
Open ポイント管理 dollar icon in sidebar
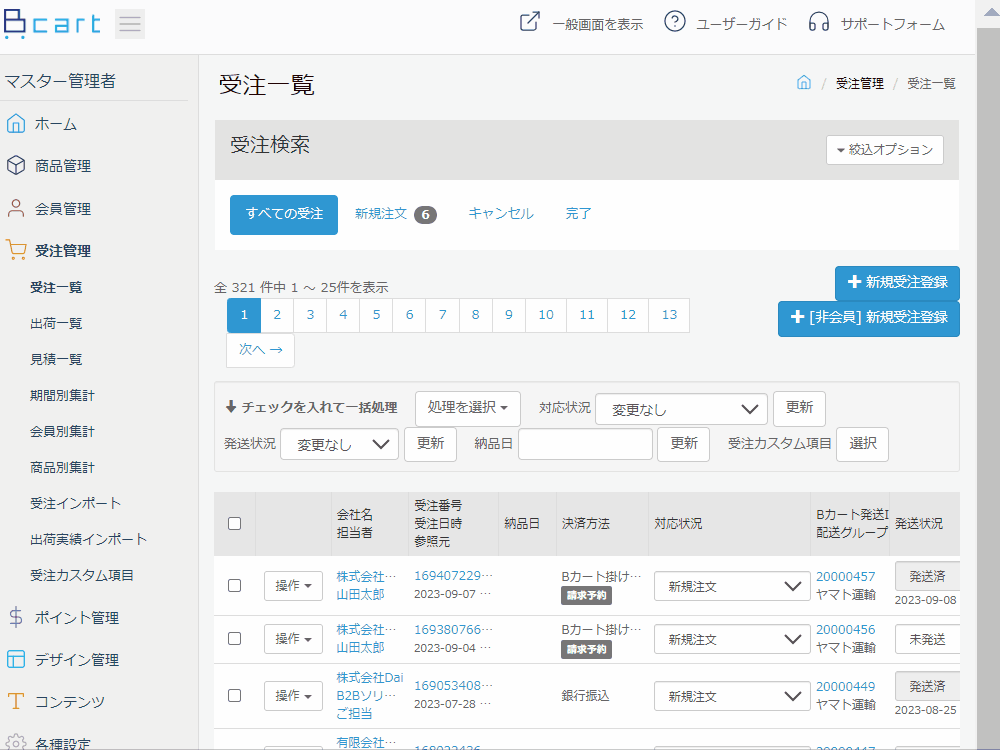[16, 617]
